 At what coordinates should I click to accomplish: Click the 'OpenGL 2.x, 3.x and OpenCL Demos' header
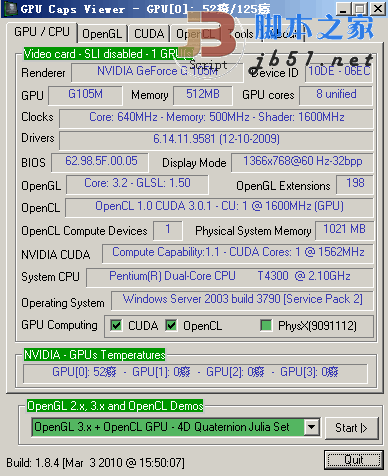coord(115,406)
